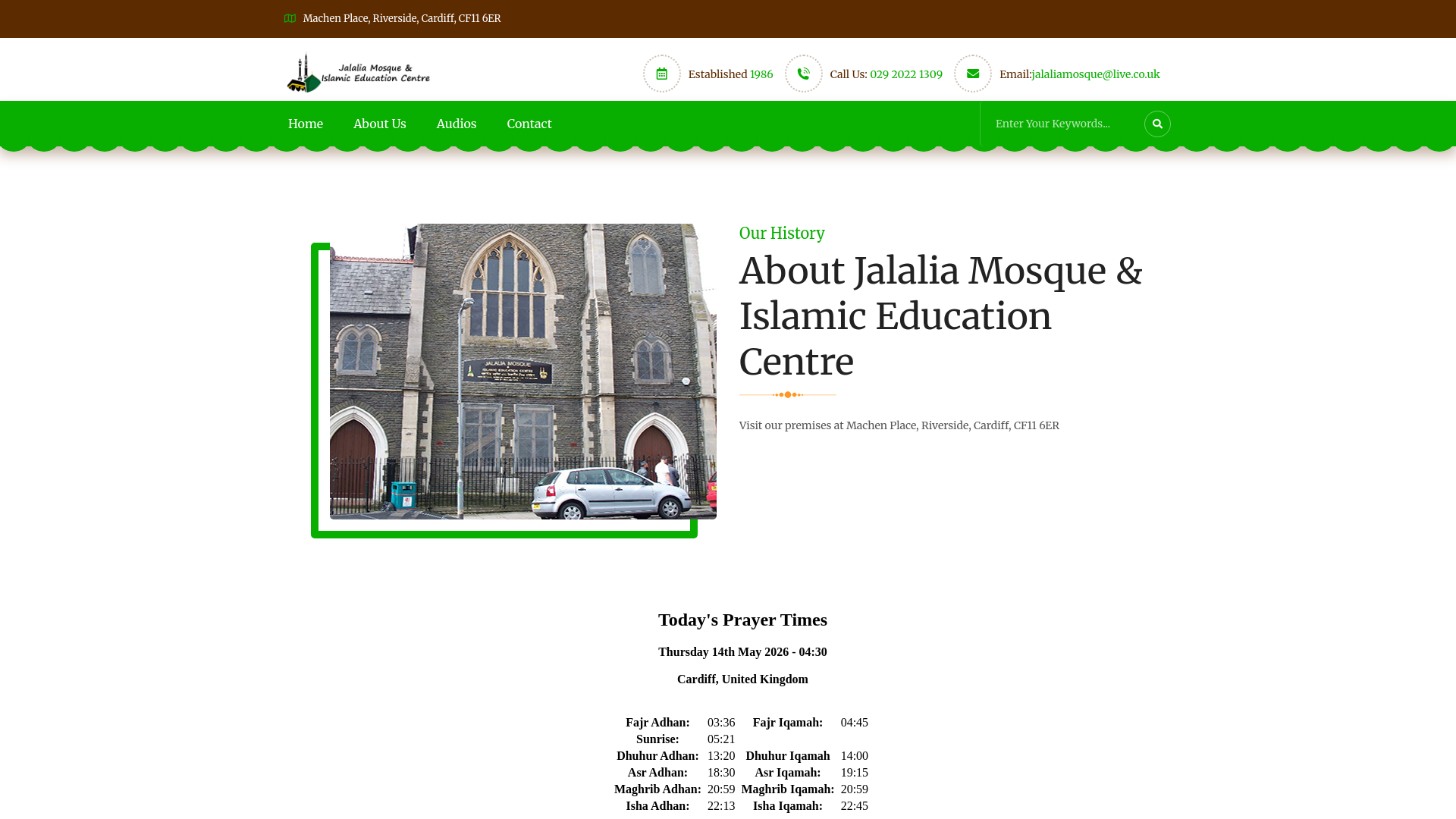Image resolution: width=1456 pixels, height=819 pixels.
Task: Click the Fajr Adhan time 03:36
Action: coord(721,723)
